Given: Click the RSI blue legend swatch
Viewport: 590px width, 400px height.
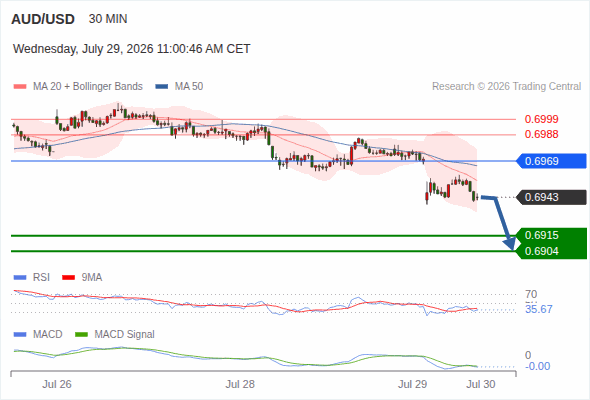Looking at the screenshot, I should tap(20, 278).
